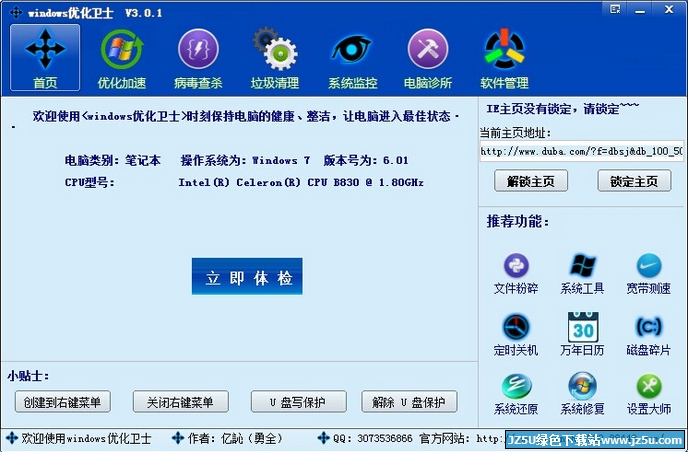688x452 pixels.
Task: Click the homepage address input field
Action: click(582, 151)
